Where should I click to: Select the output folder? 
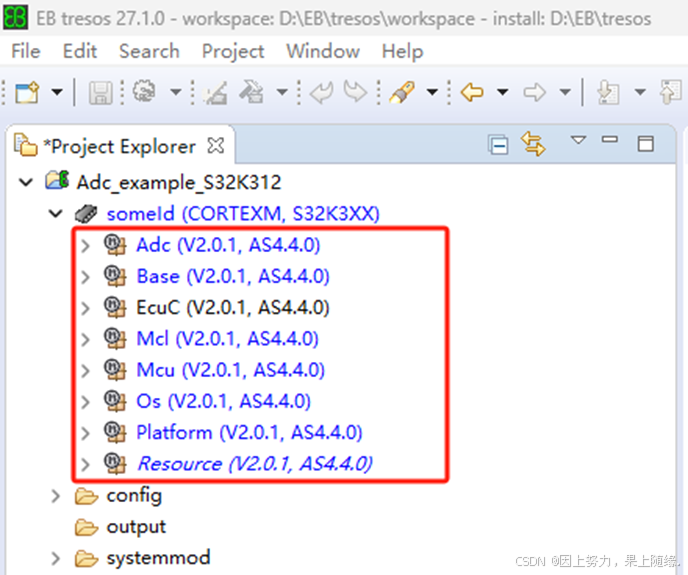coord(136,527)
